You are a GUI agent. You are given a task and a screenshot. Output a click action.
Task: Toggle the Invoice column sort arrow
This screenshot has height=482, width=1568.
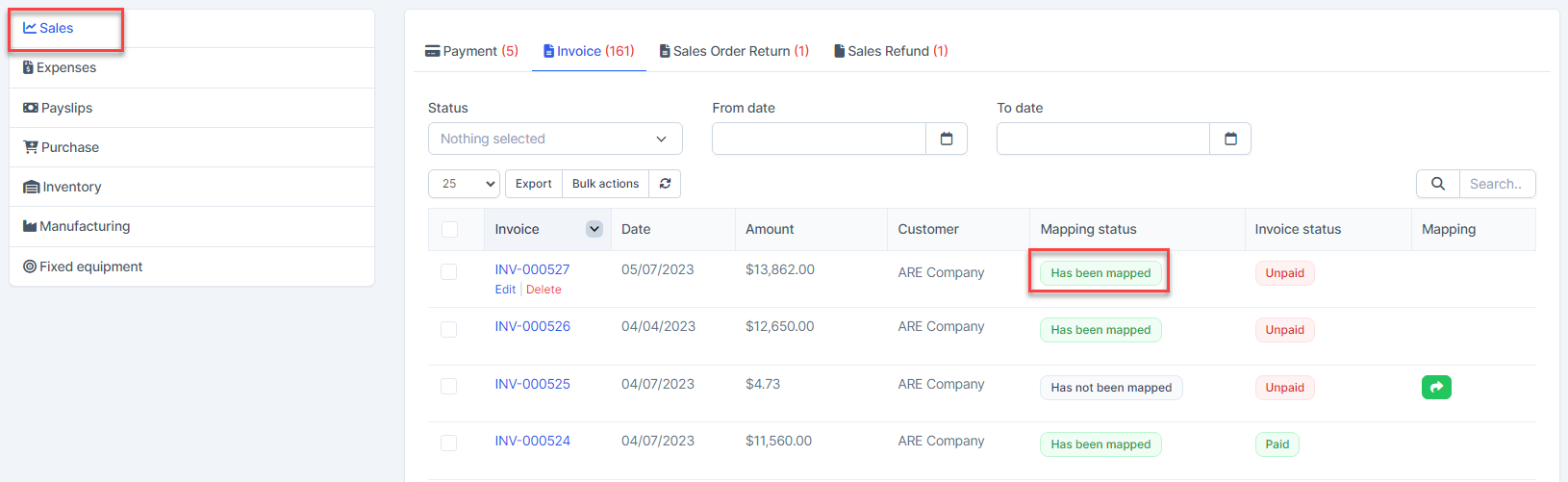(x=594, y=229)
